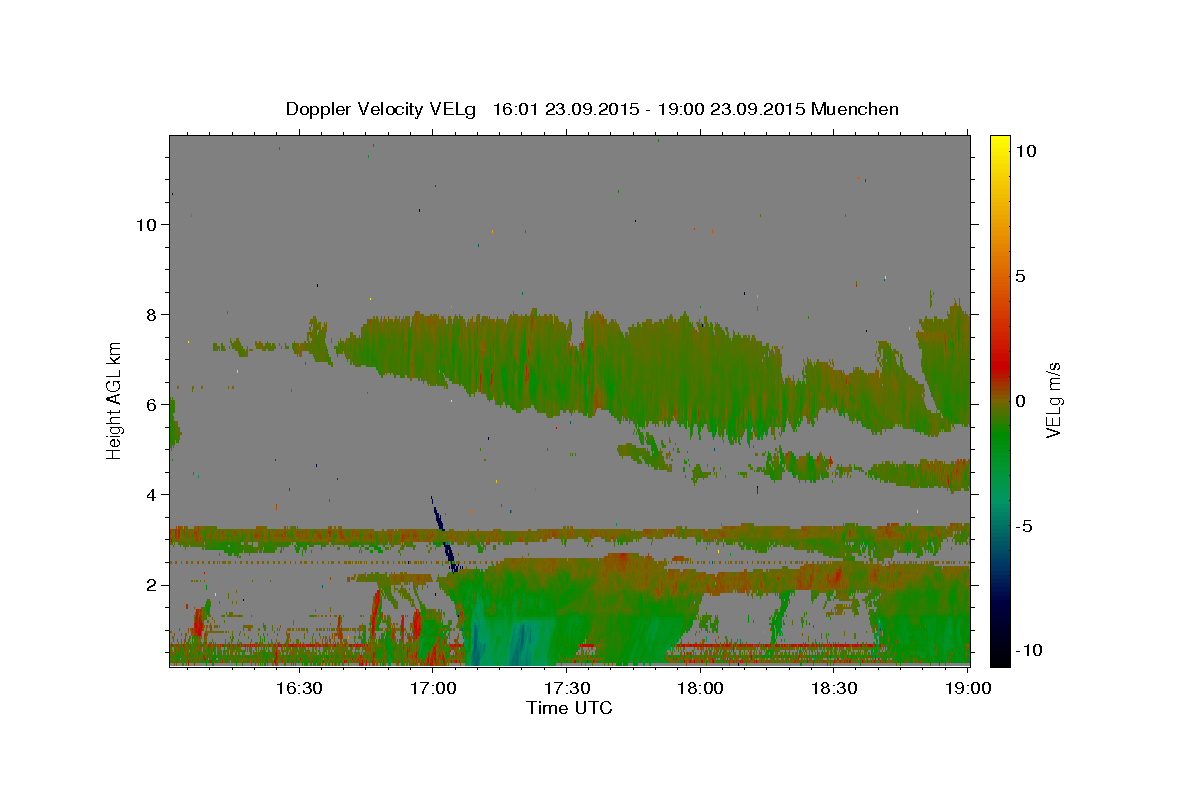
Task: Click the colorbar top tick label 10
Action: click(1026, 151)
